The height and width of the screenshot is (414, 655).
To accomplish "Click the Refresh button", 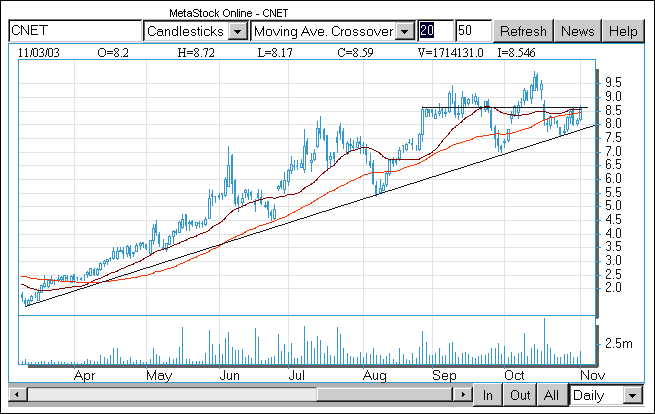I will [x=523, y=31].
